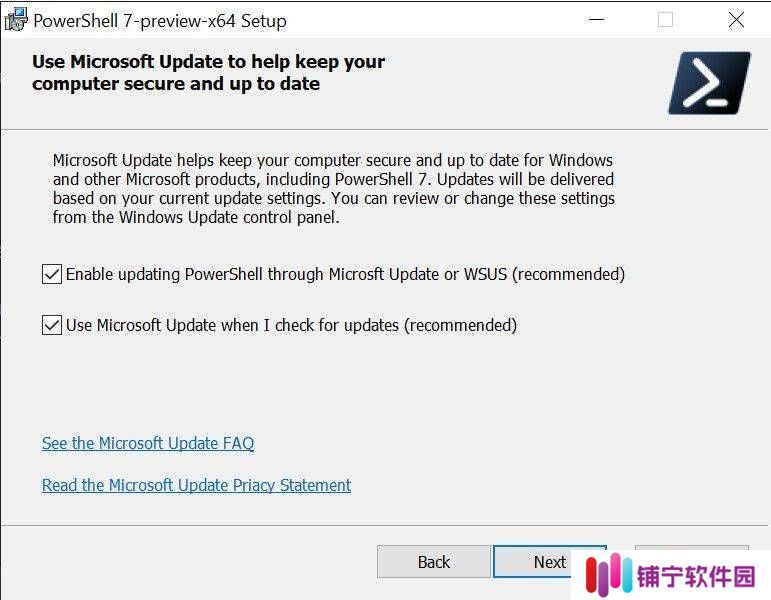771x600 pixels.
Task: Uncheck the Use Microsoft Update when checking box
Action: coord(52,325)
